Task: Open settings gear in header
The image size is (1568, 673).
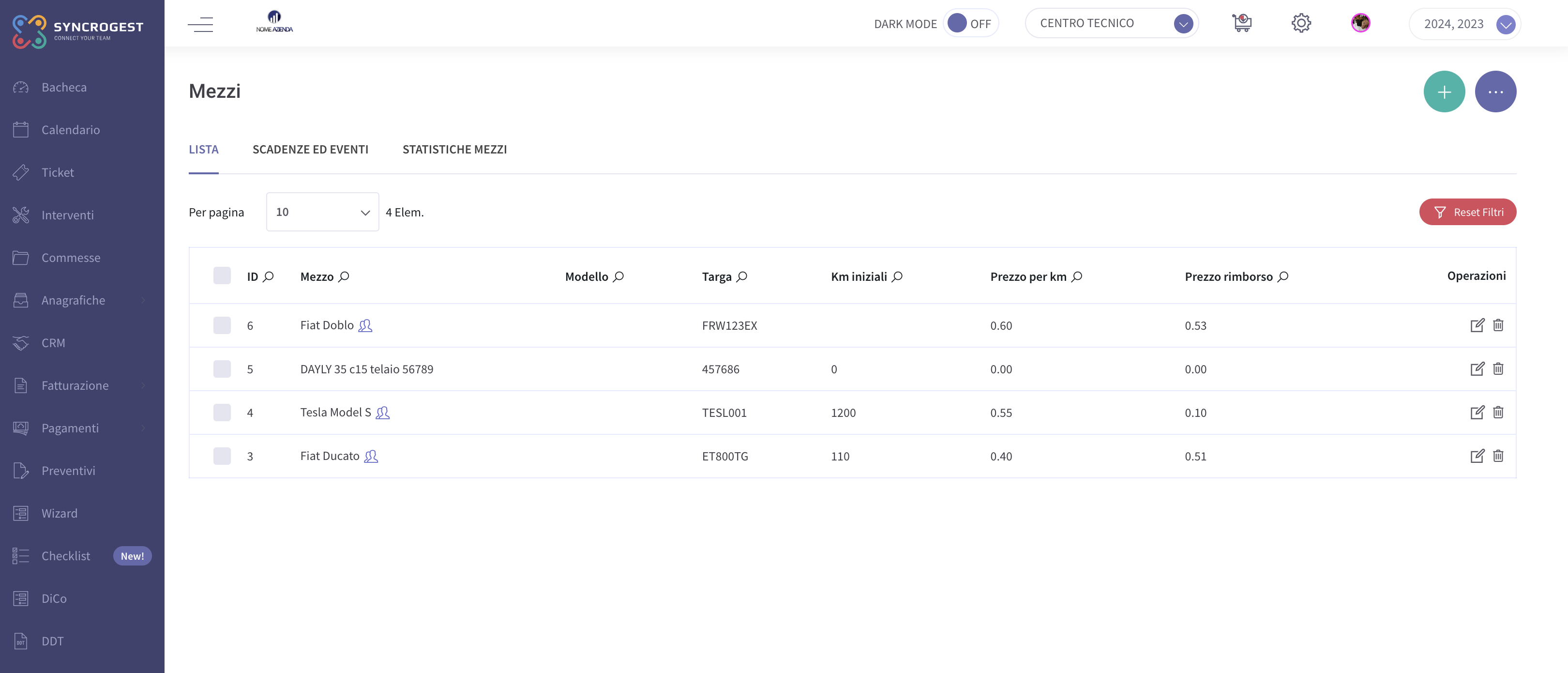Action: point(1301,23)
